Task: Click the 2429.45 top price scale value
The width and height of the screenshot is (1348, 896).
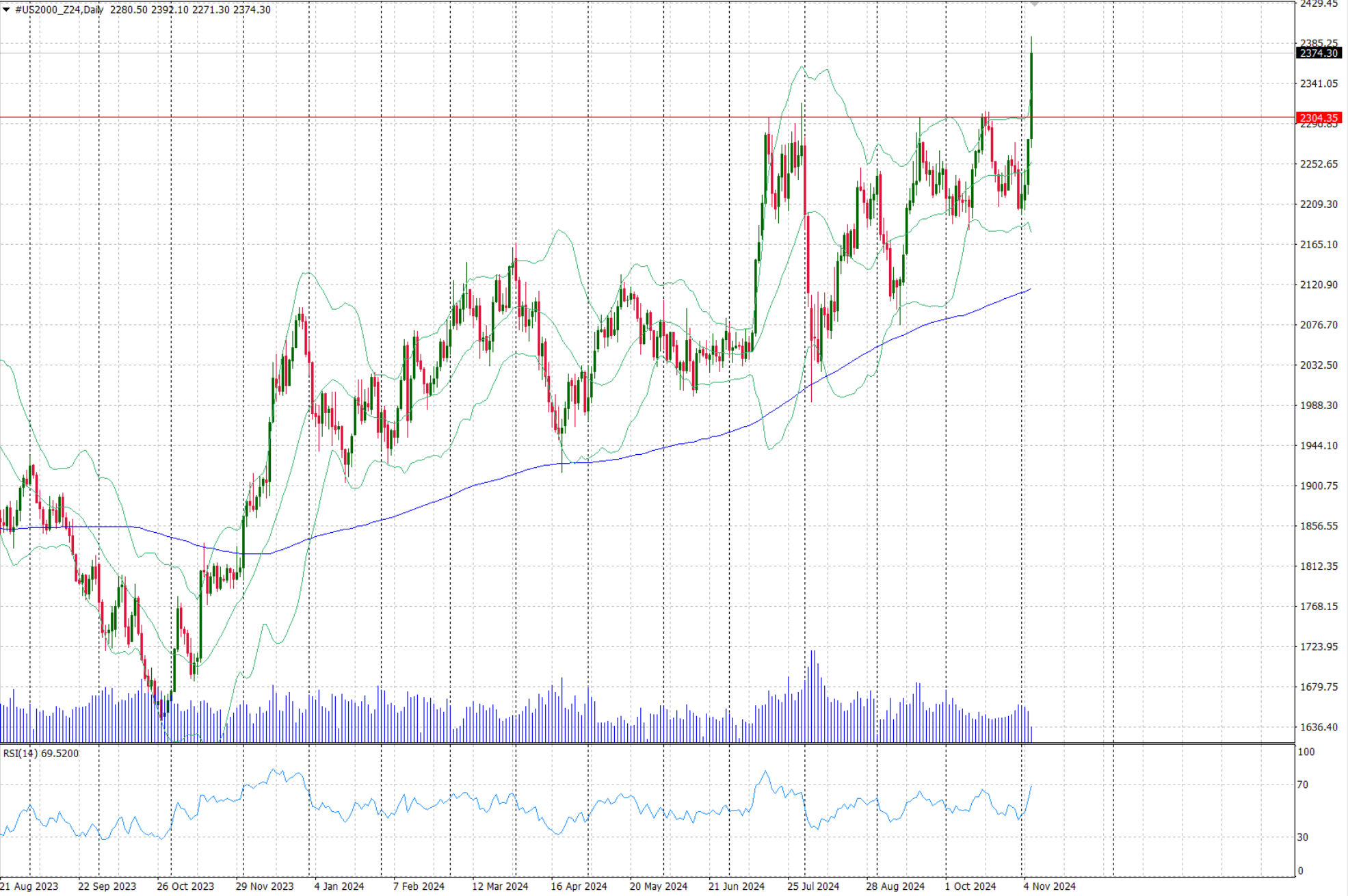Action: click(x=1319, y=4)
